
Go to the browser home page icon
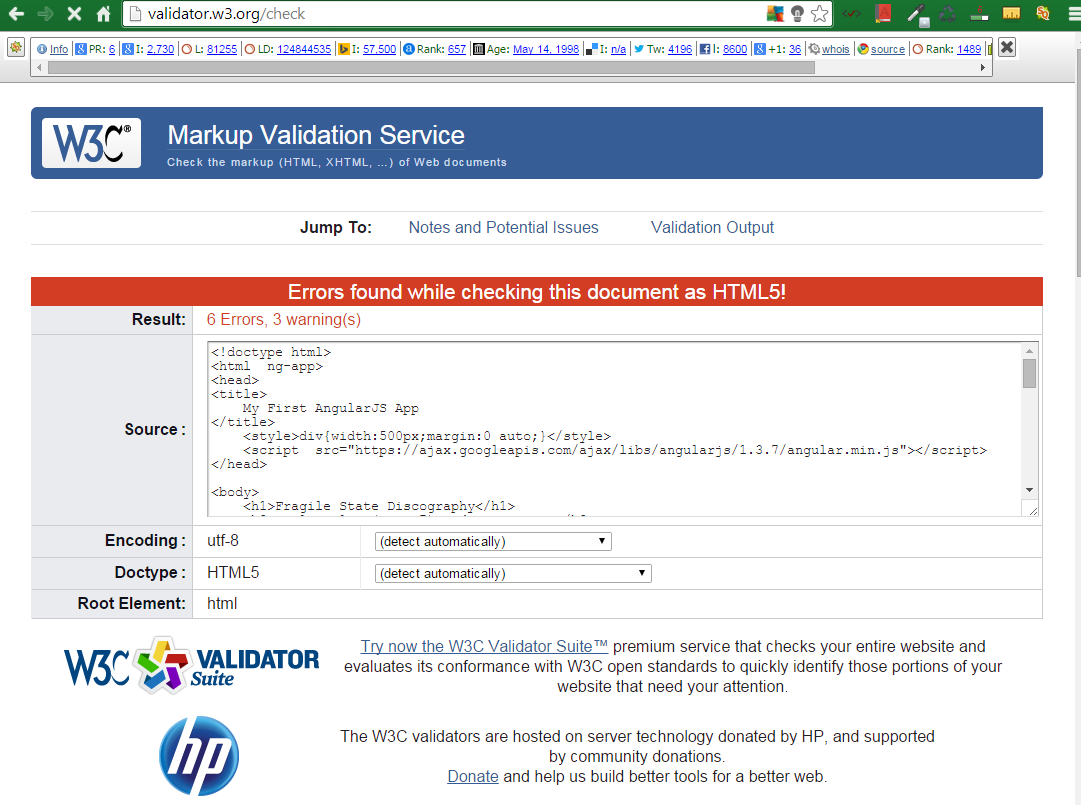click(103, 13)
